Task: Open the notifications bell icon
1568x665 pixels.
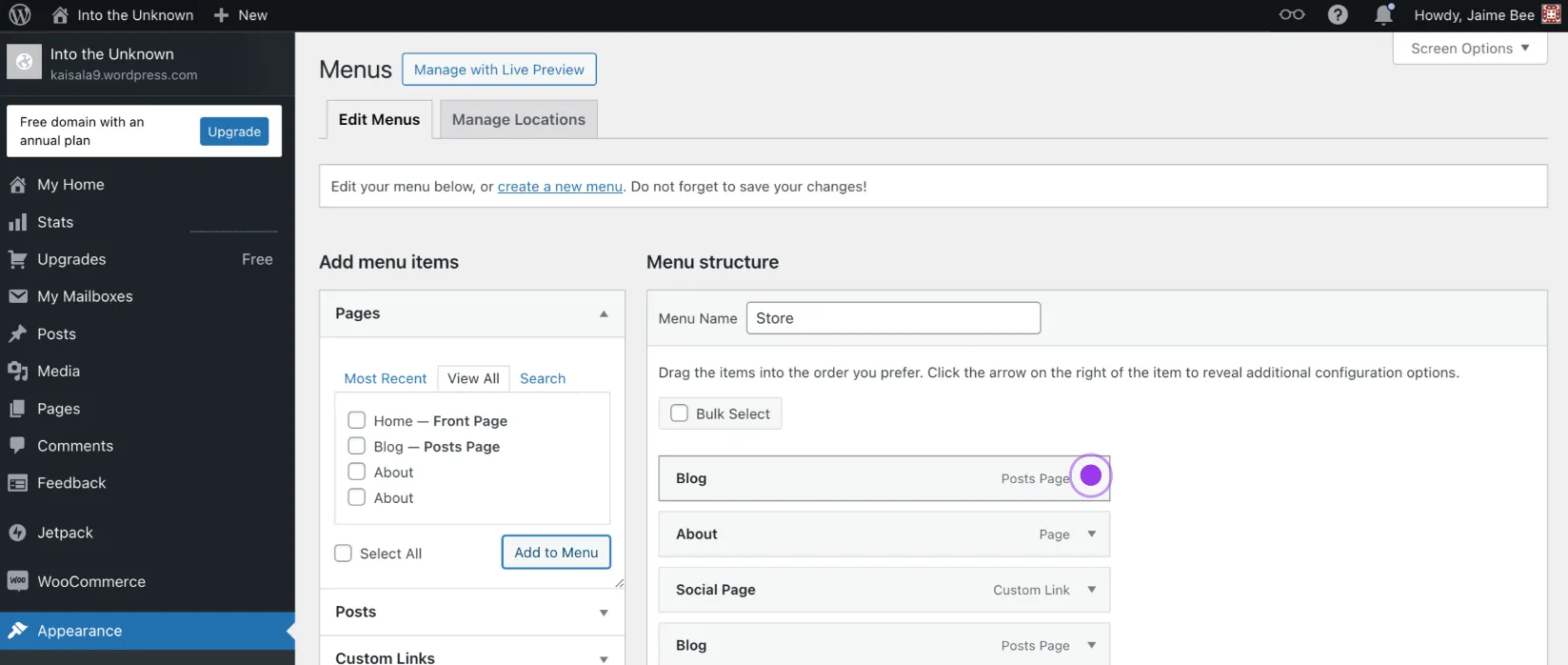Action: pos(1383,14)
